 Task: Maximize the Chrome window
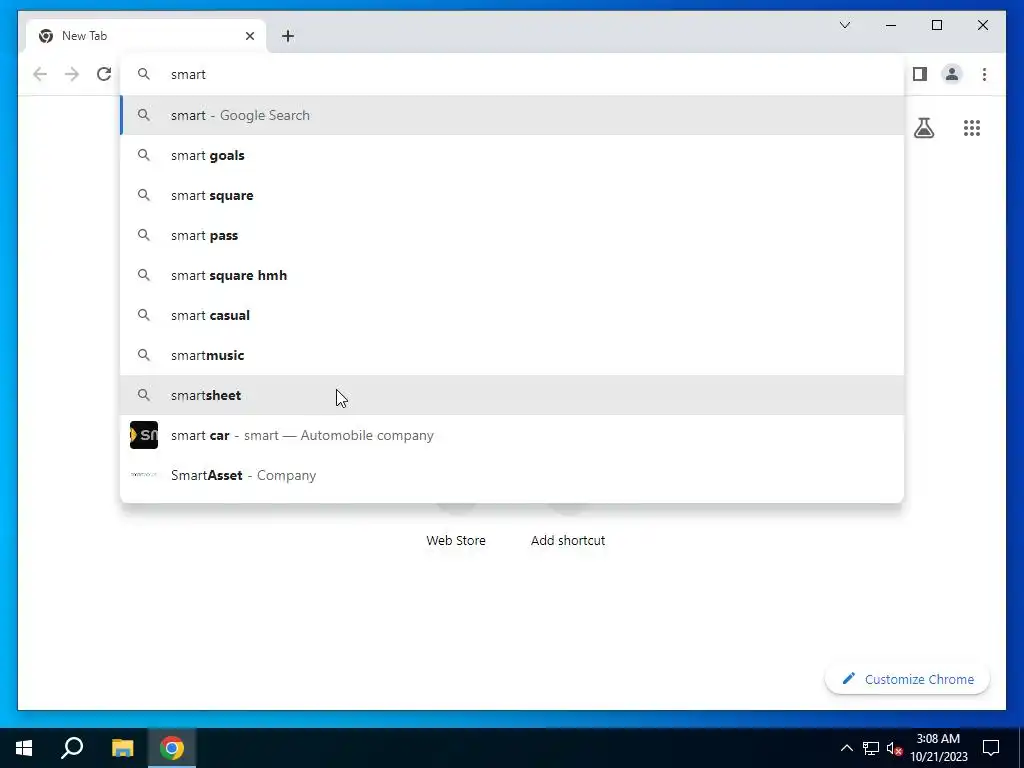point(936,25)
